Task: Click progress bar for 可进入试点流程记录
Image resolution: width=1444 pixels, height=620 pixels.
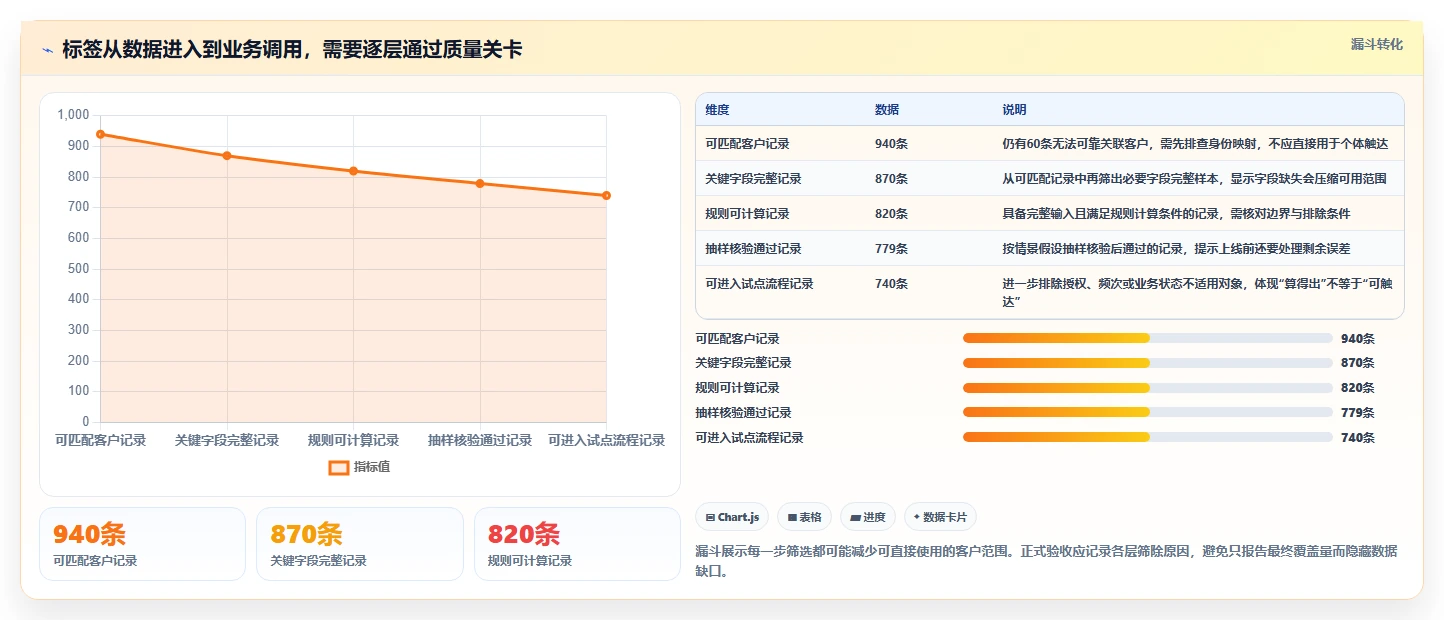Action: pyautogui.click(x=1147, y=438)
